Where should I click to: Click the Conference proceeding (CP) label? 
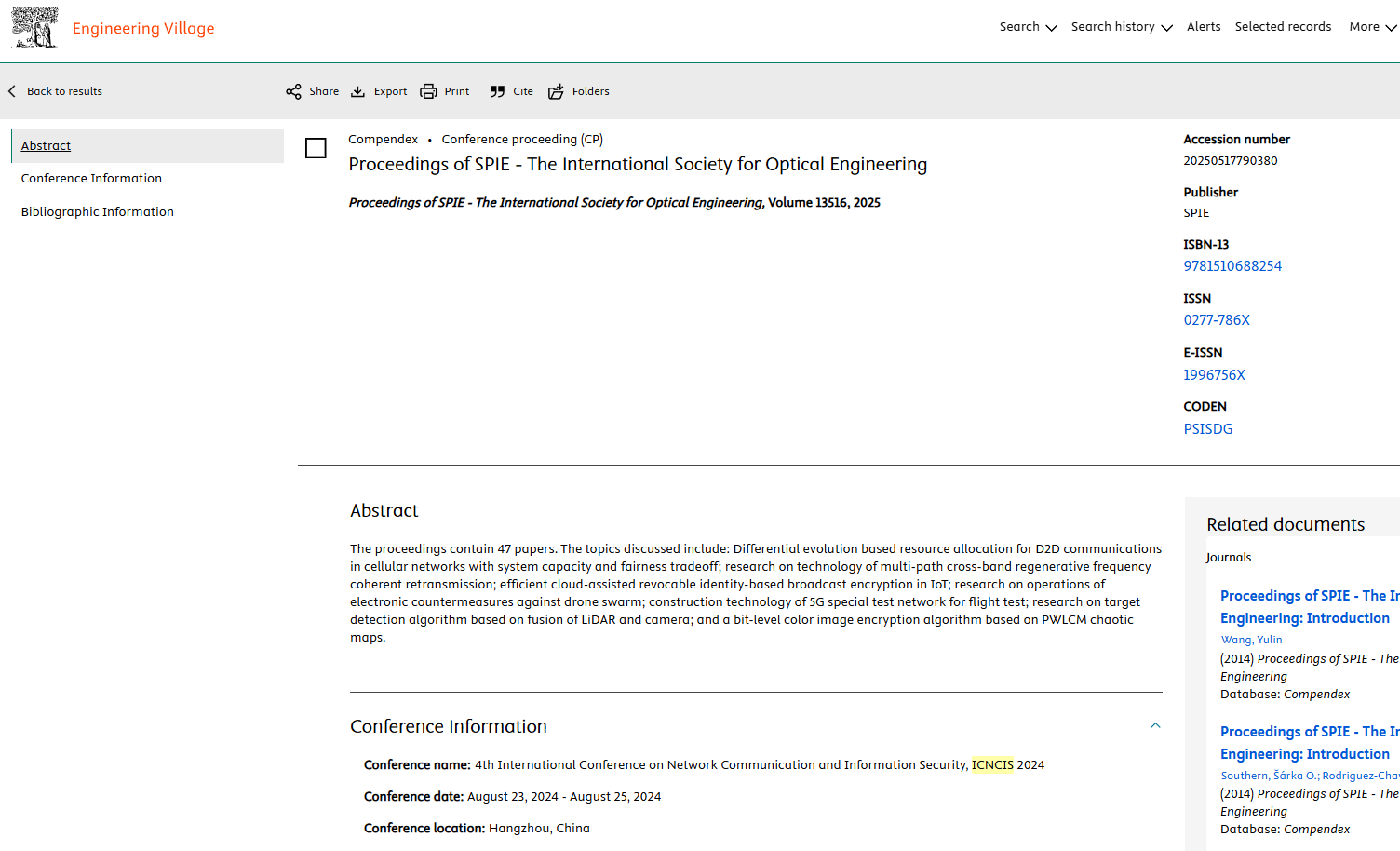click(x=522, y=140)
